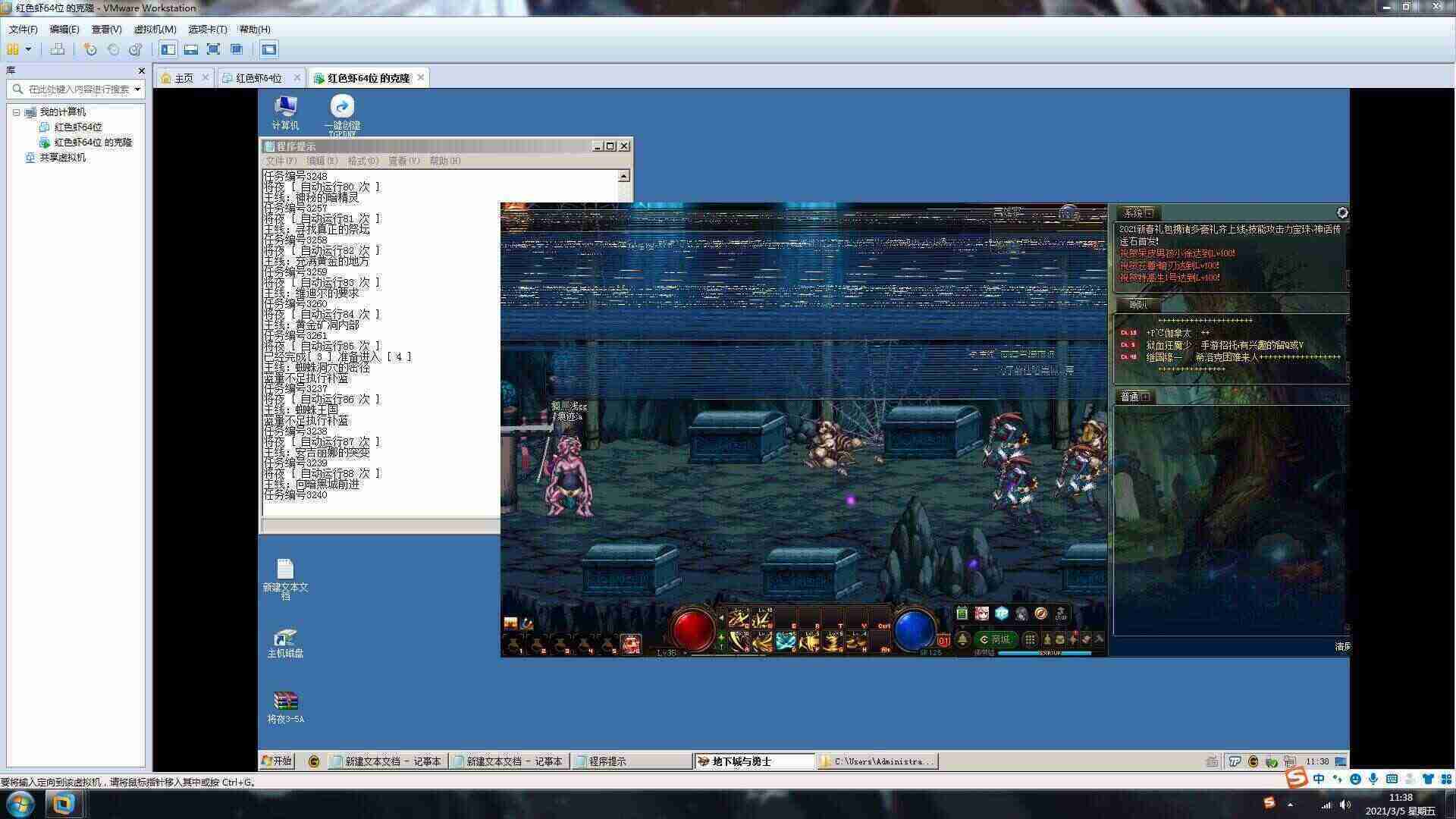This screenshot has height=819, width=1456.
Task: Click the in-game EXP progress bar
Action: click(1043, 653)
